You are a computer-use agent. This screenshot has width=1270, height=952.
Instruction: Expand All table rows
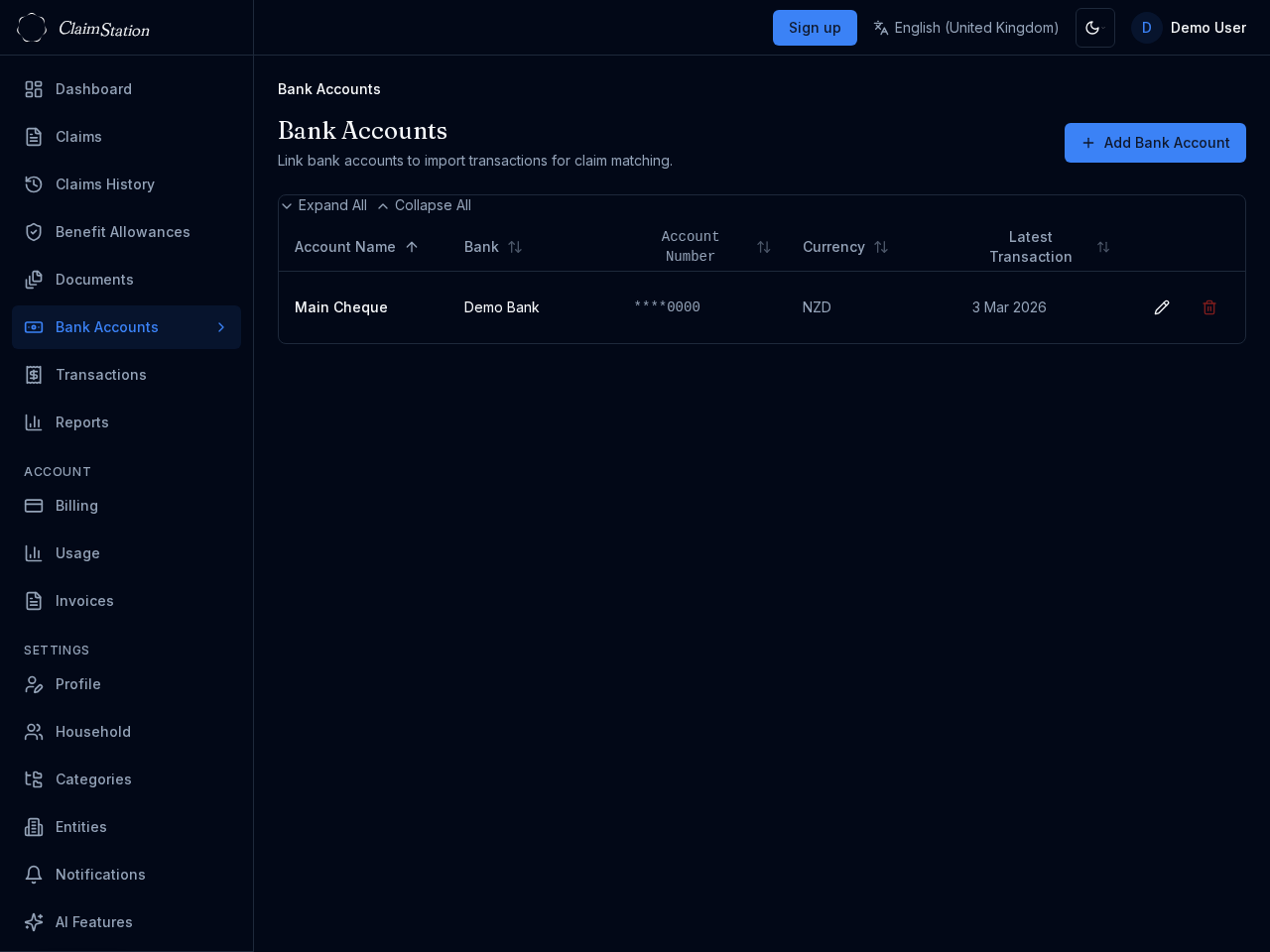point(323,205)
